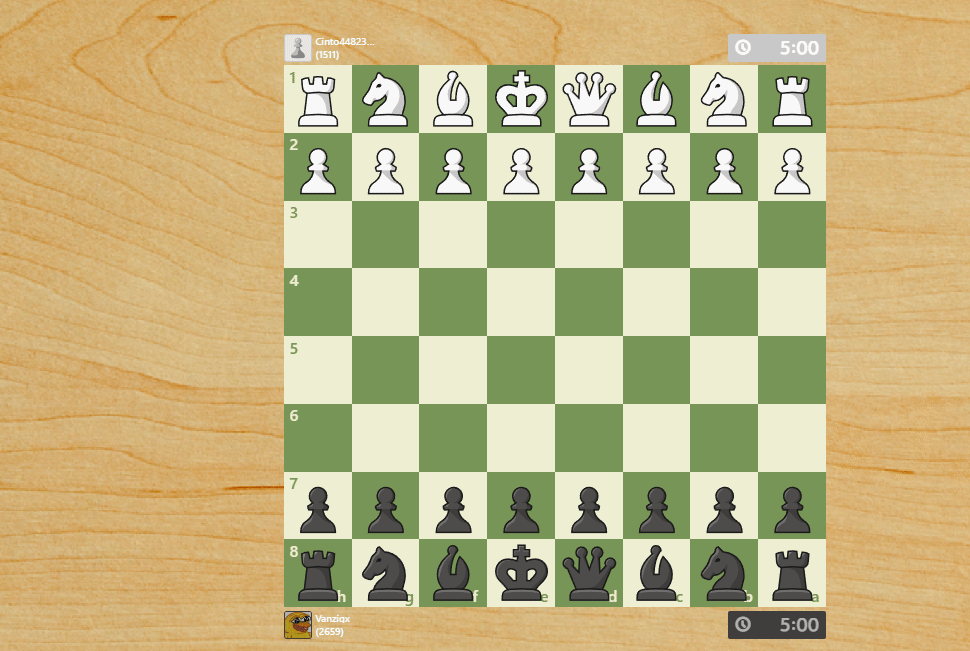Click the bottom Vanziqx 5:00 clock
The image size is (970, 651).
click(777, 624)
